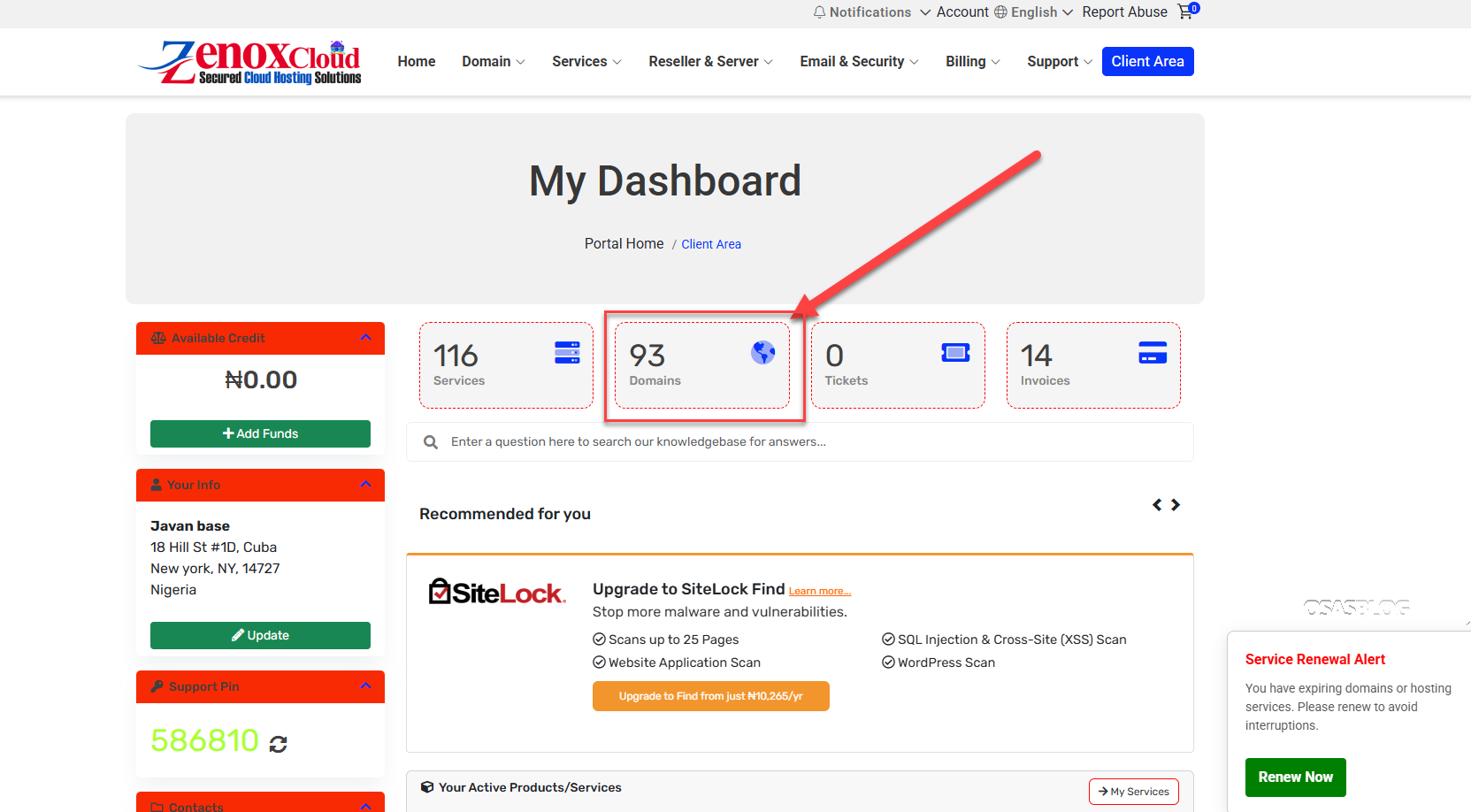Click the SiteLock Learn more link
Screen dimensions: 1471x812
click(x=819, y=591)
